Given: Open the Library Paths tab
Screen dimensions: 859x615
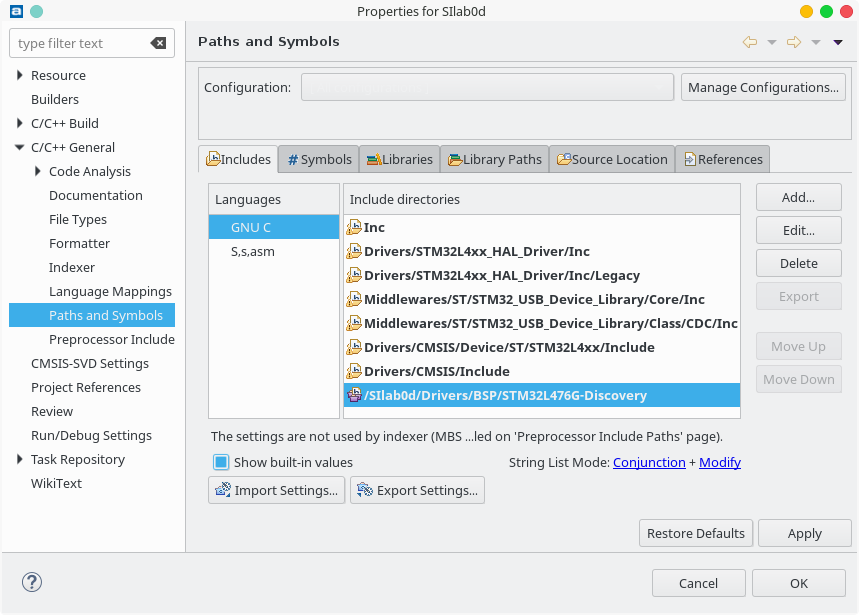Looking at the screenshot, I should tap(495, 159).
